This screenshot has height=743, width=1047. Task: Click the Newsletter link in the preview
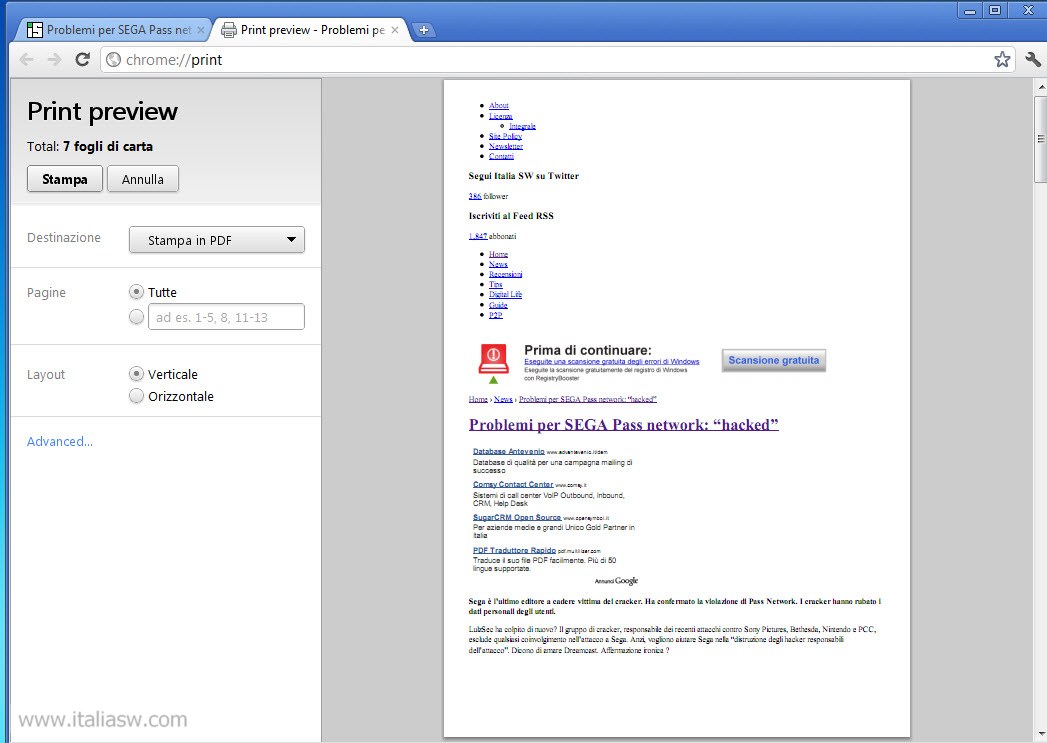pos(505,146)
